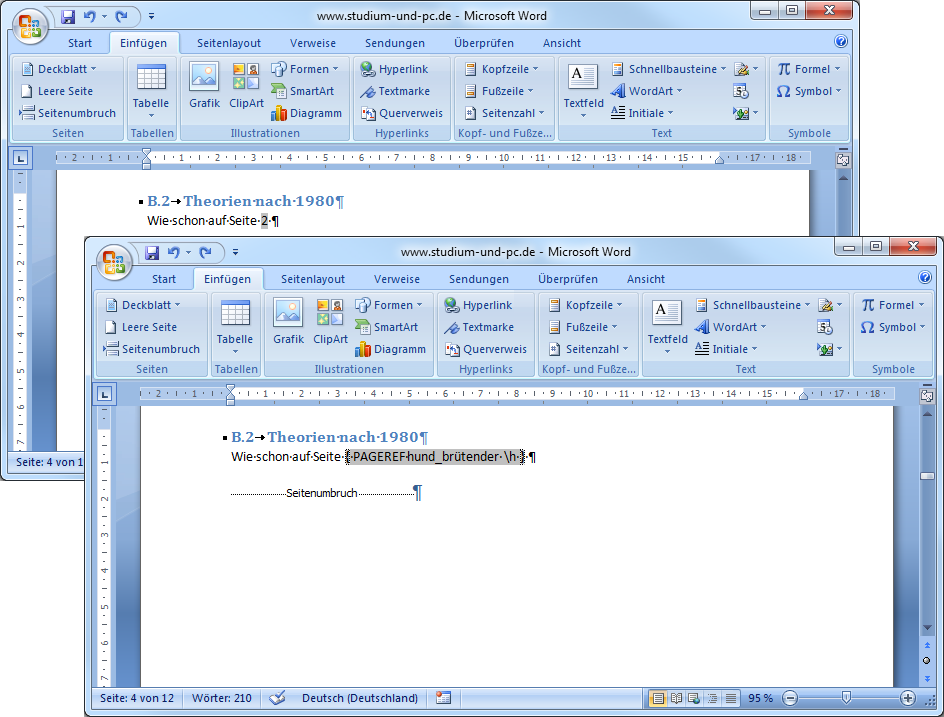
Task: Insert SmartArt in back Word window
Action: (302, 91)
